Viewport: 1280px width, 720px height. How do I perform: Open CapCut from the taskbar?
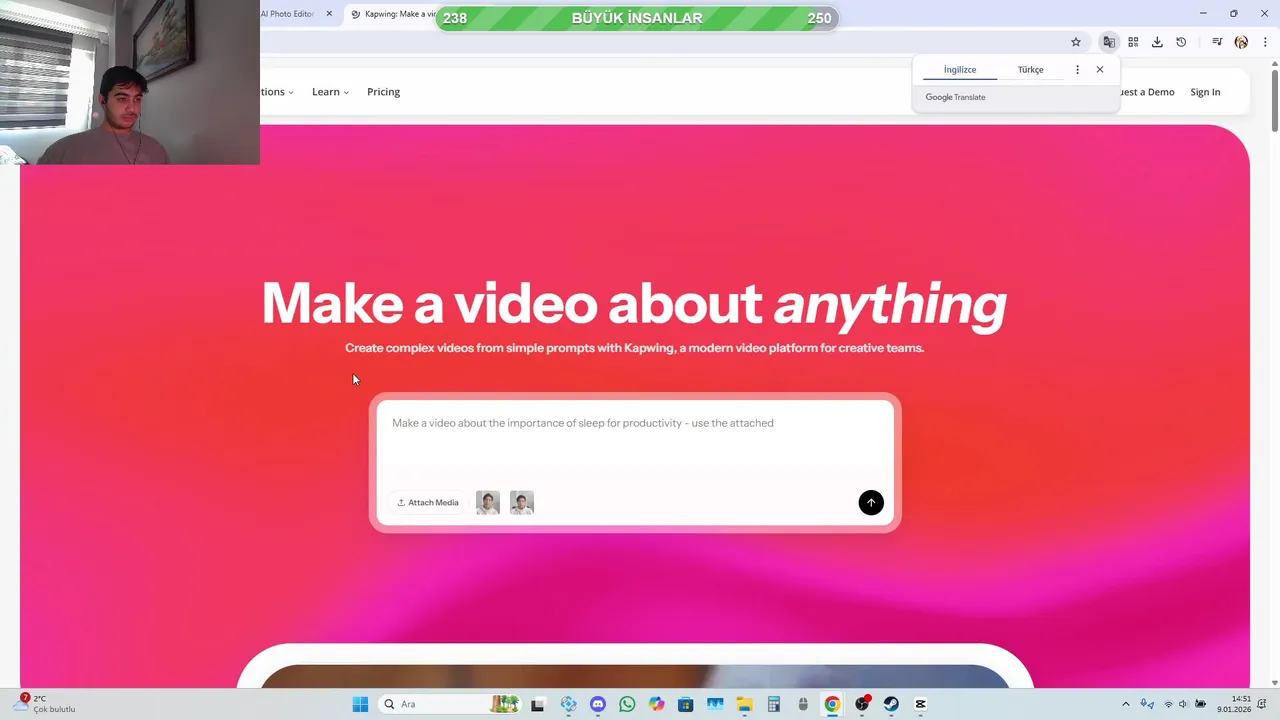point(920,704)
